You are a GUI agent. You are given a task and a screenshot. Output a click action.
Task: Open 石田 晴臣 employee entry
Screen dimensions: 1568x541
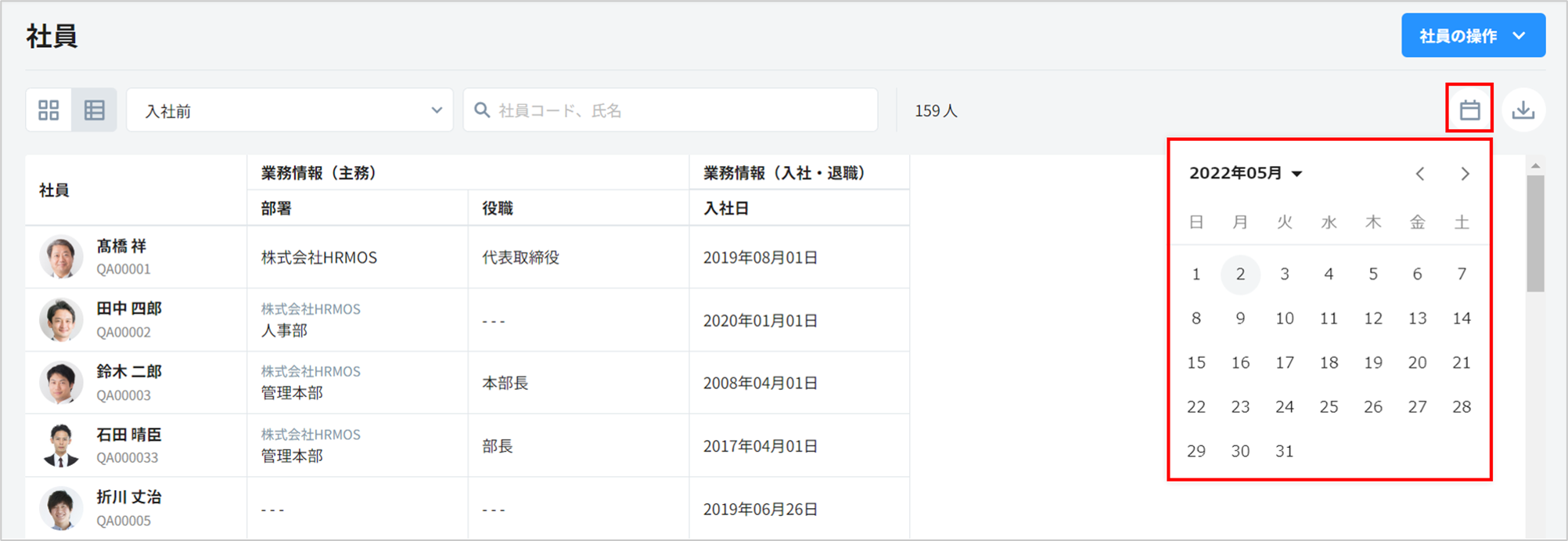pos(129,435)
